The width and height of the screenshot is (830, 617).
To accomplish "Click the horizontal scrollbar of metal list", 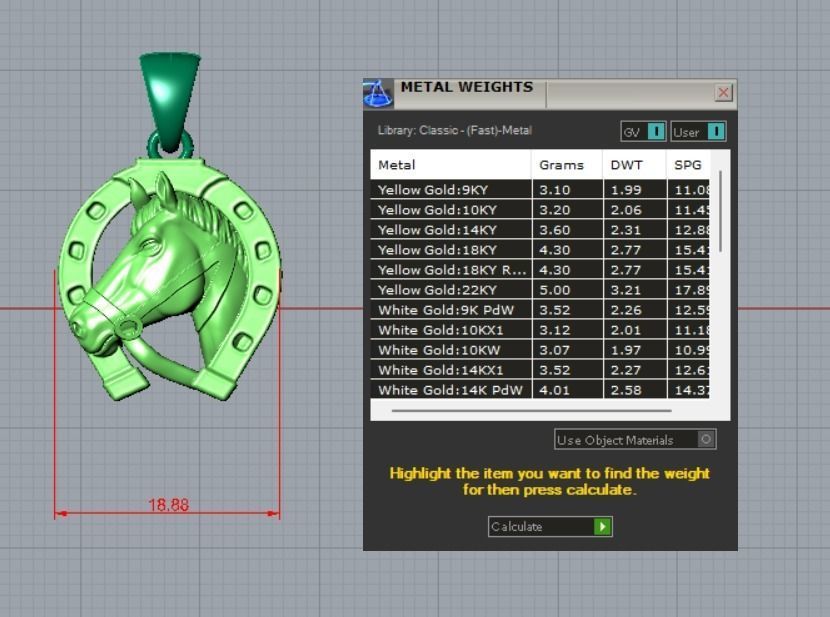I will pyautogui.click(x=531, y=410).
